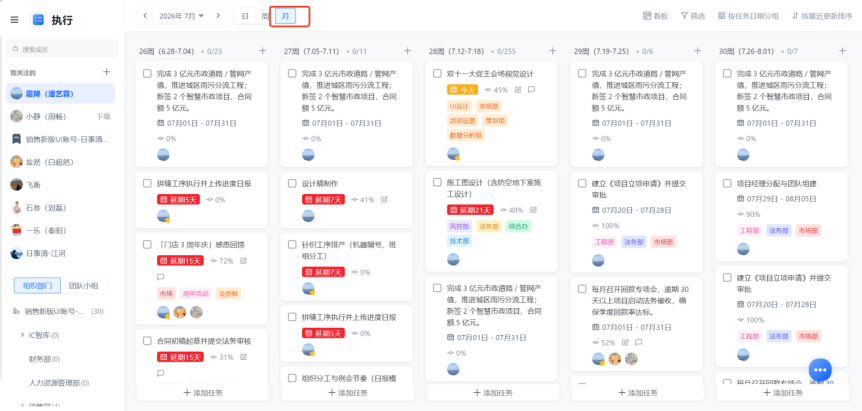Expand the IC智库 department node
862x411 pixels.
coord(23,335)
